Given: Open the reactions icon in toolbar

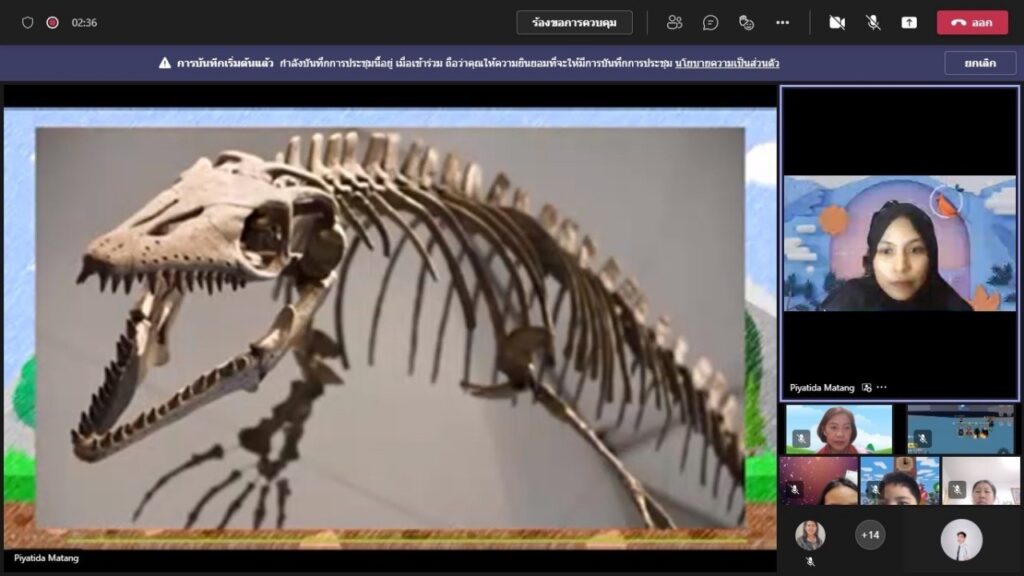Looking at the screenshot, I should coord(746,22).
